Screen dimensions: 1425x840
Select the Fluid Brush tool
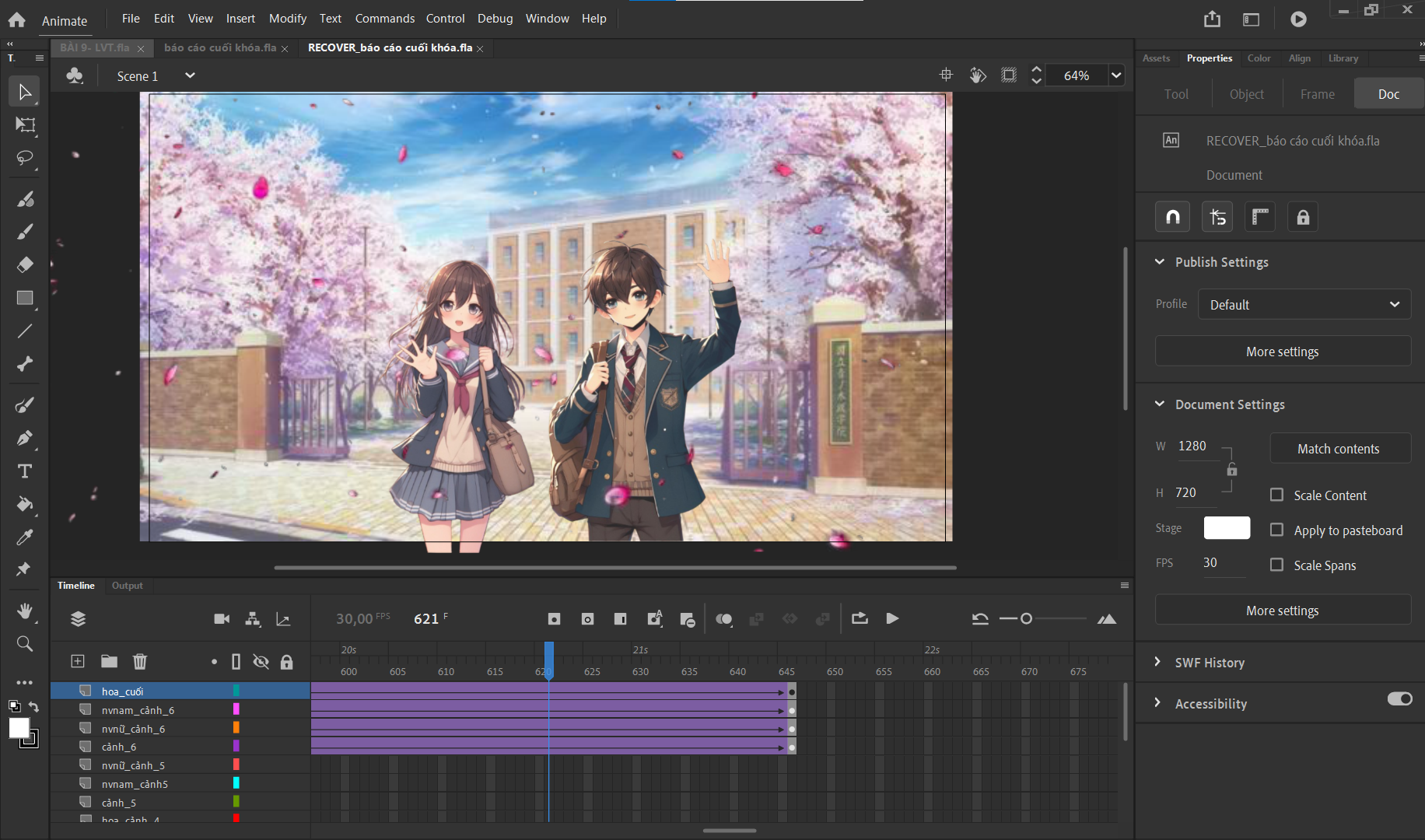(25, 199)
